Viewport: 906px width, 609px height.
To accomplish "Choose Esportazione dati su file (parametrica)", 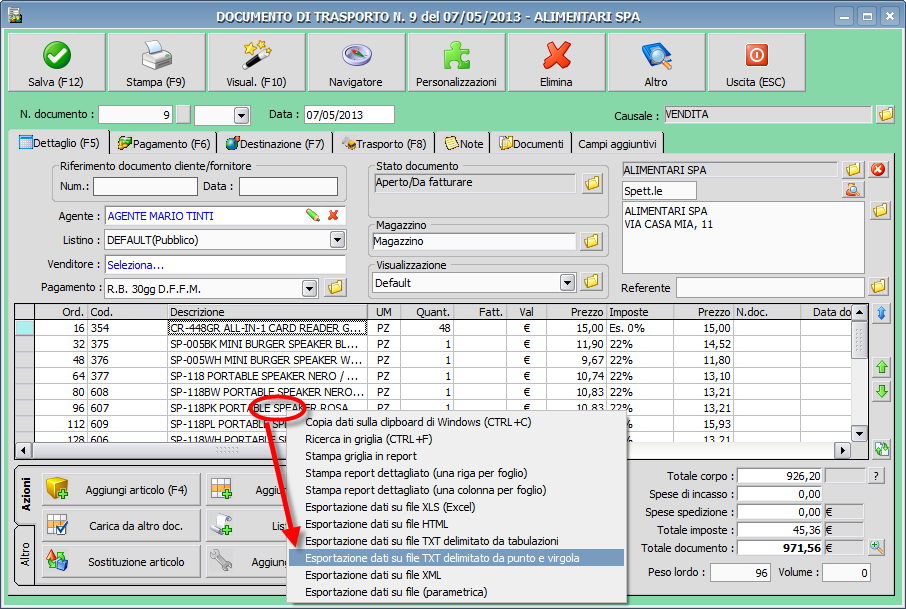I will pos(456,592).
